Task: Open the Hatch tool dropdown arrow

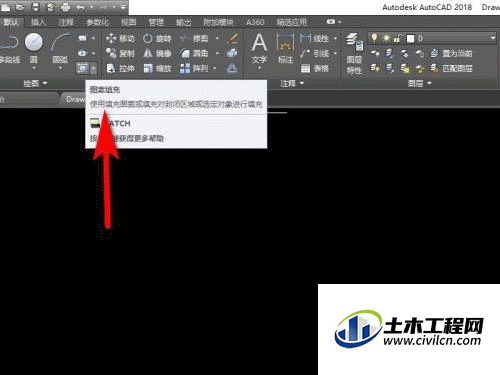Action: coord(93,68)
